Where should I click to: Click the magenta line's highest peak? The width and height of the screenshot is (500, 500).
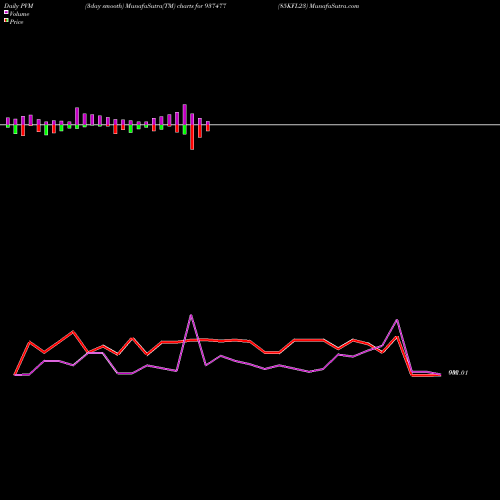[x=191, y=315]
